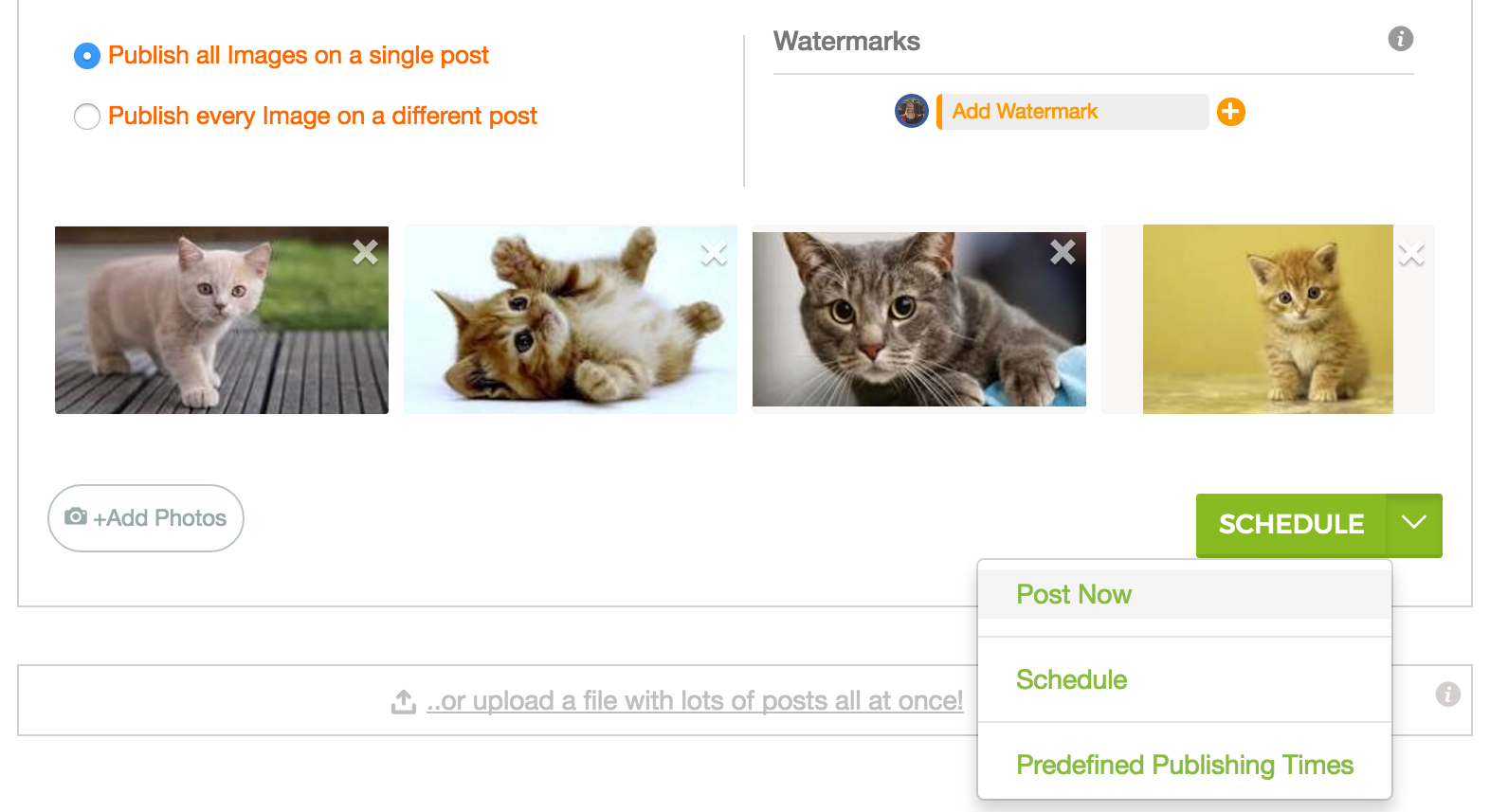Click the camera icon in Add Photos

(x=77, y=517)
